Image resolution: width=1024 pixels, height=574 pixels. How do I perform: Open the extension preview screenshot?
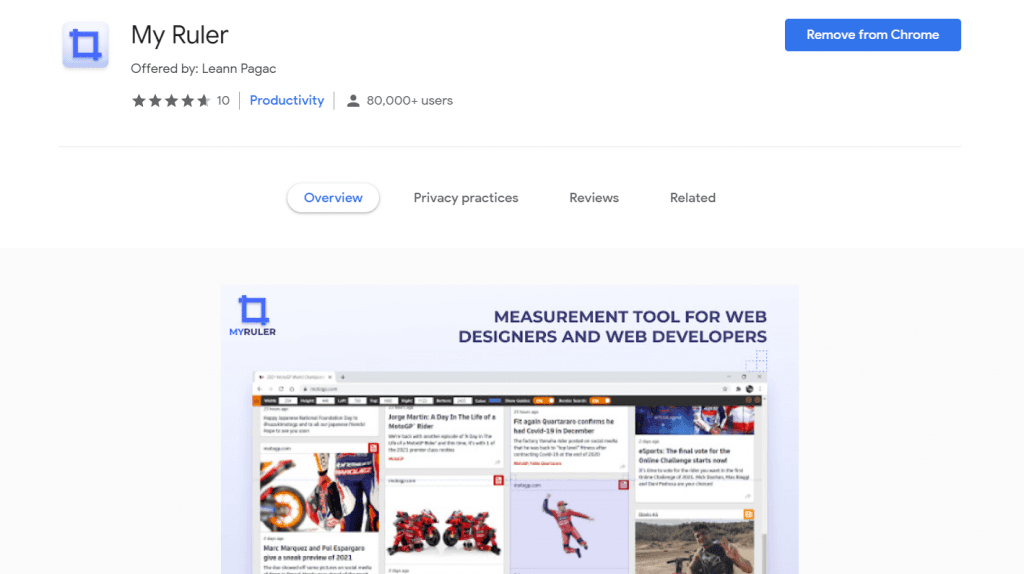[509, 429]
